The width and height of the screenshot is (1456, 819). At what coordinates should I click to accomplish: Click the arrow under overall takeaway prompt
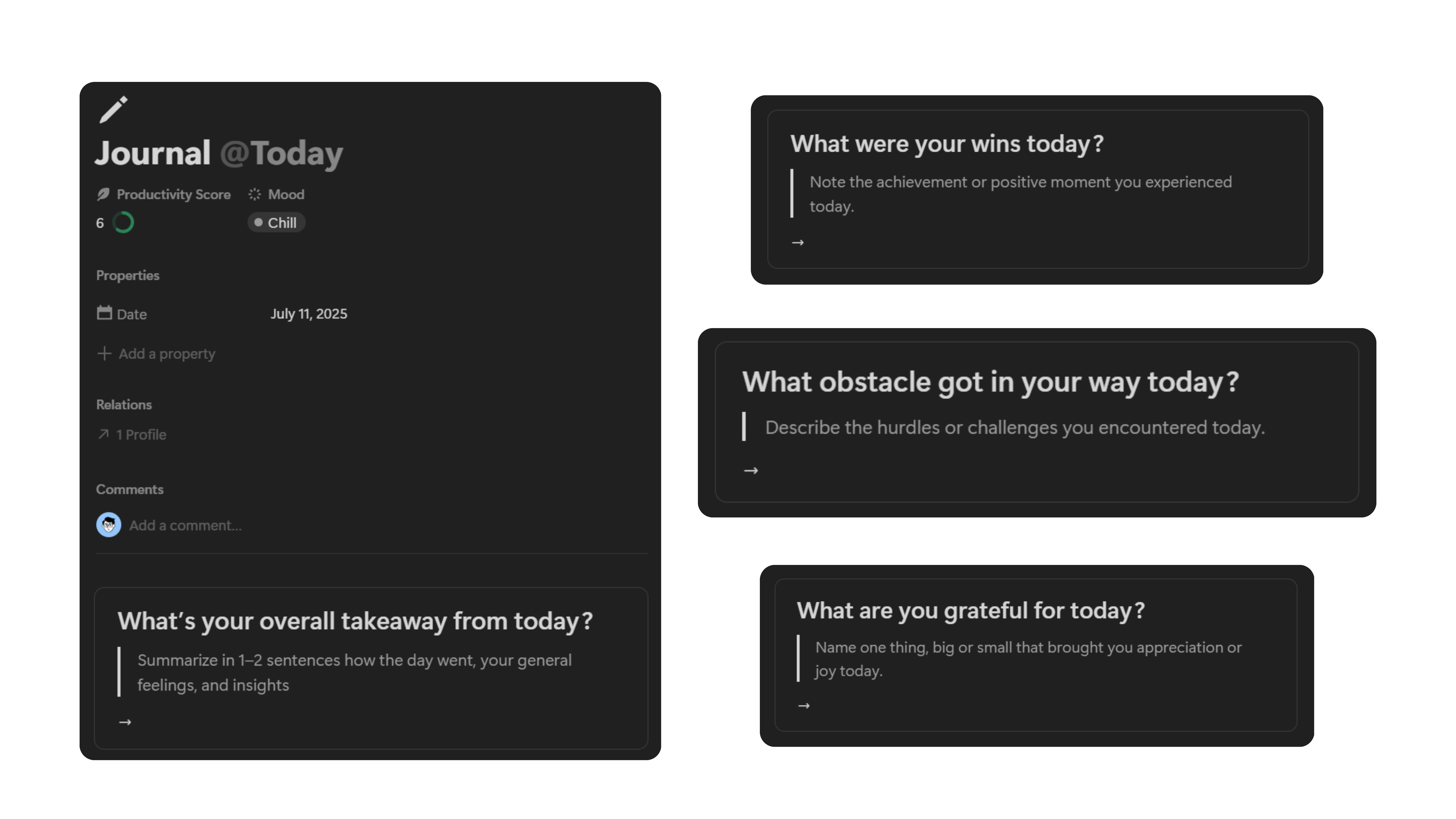tap(125, 722)
